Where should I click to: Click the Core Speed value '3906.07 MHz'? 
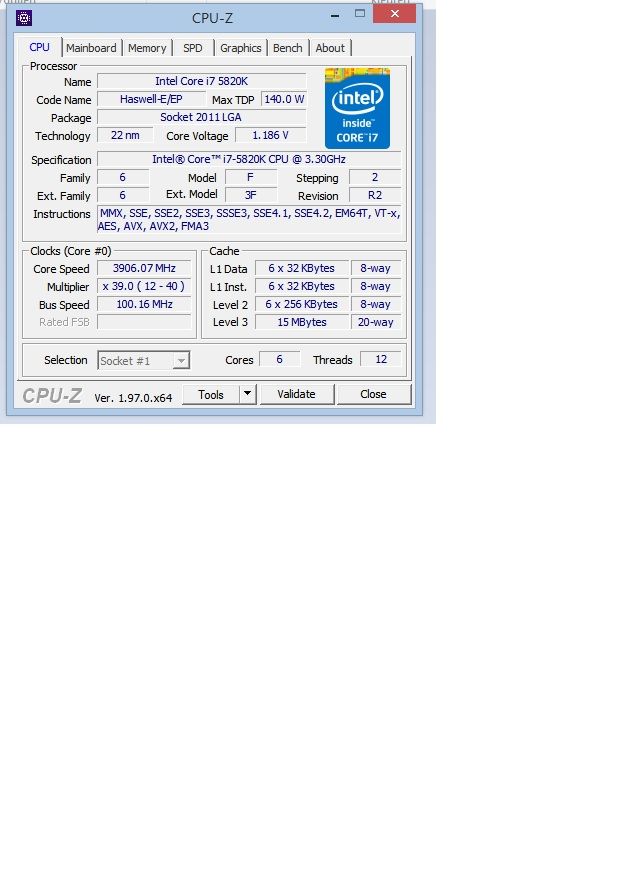tap(144, 268)
